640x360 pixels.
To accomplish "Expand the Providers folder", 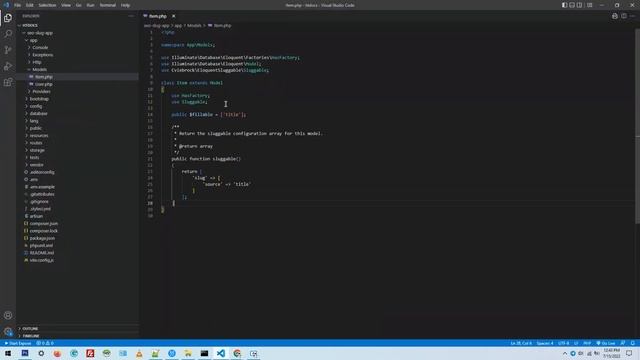I will (41, 92).
